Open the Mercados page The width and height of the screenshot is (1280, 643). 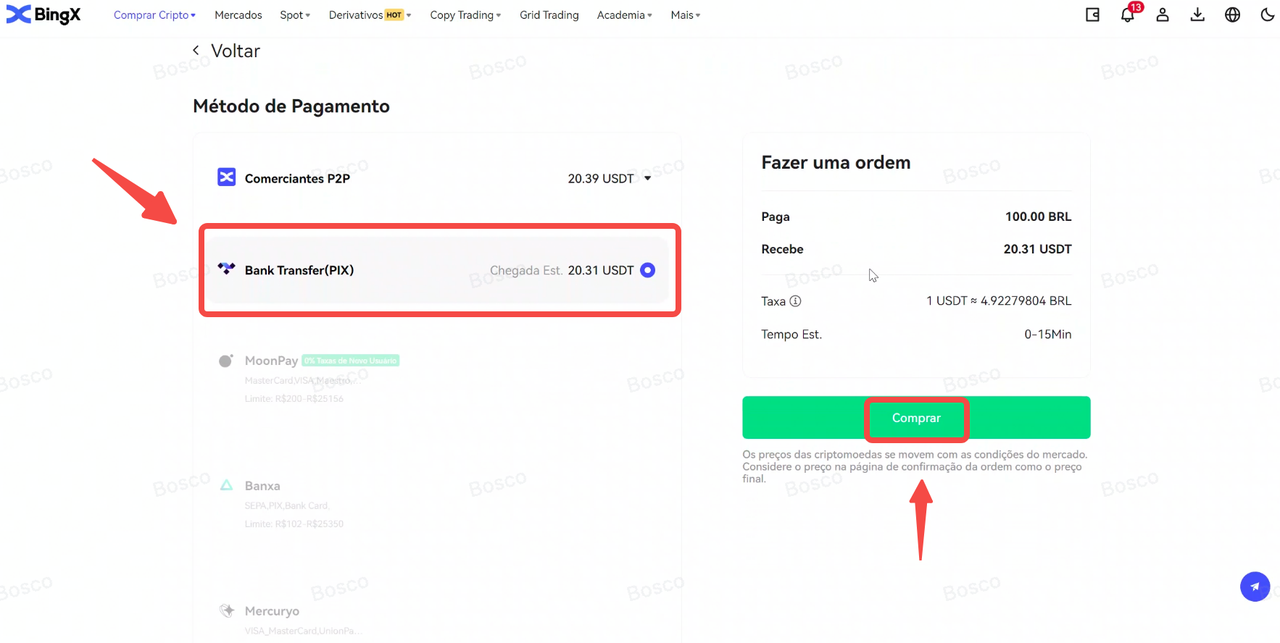(238, 15)
